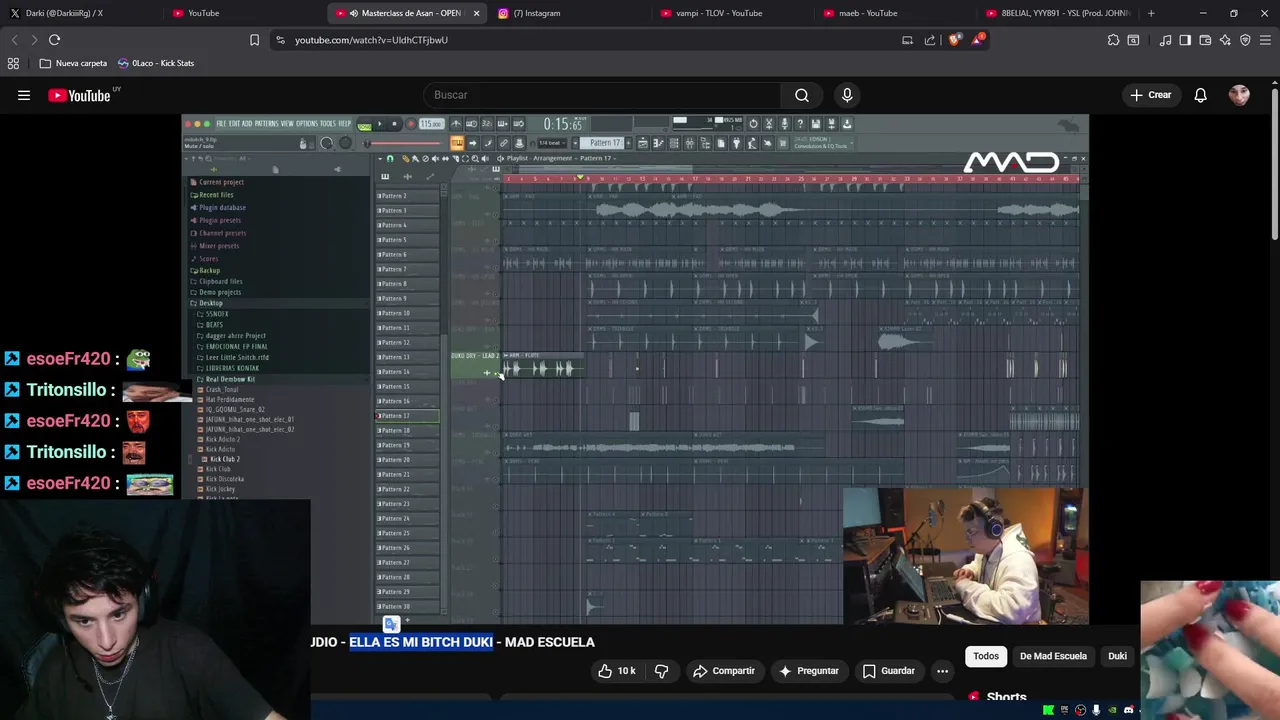View site information icon beside URL
Screen dimensions: 1280x720
[280, 40]
